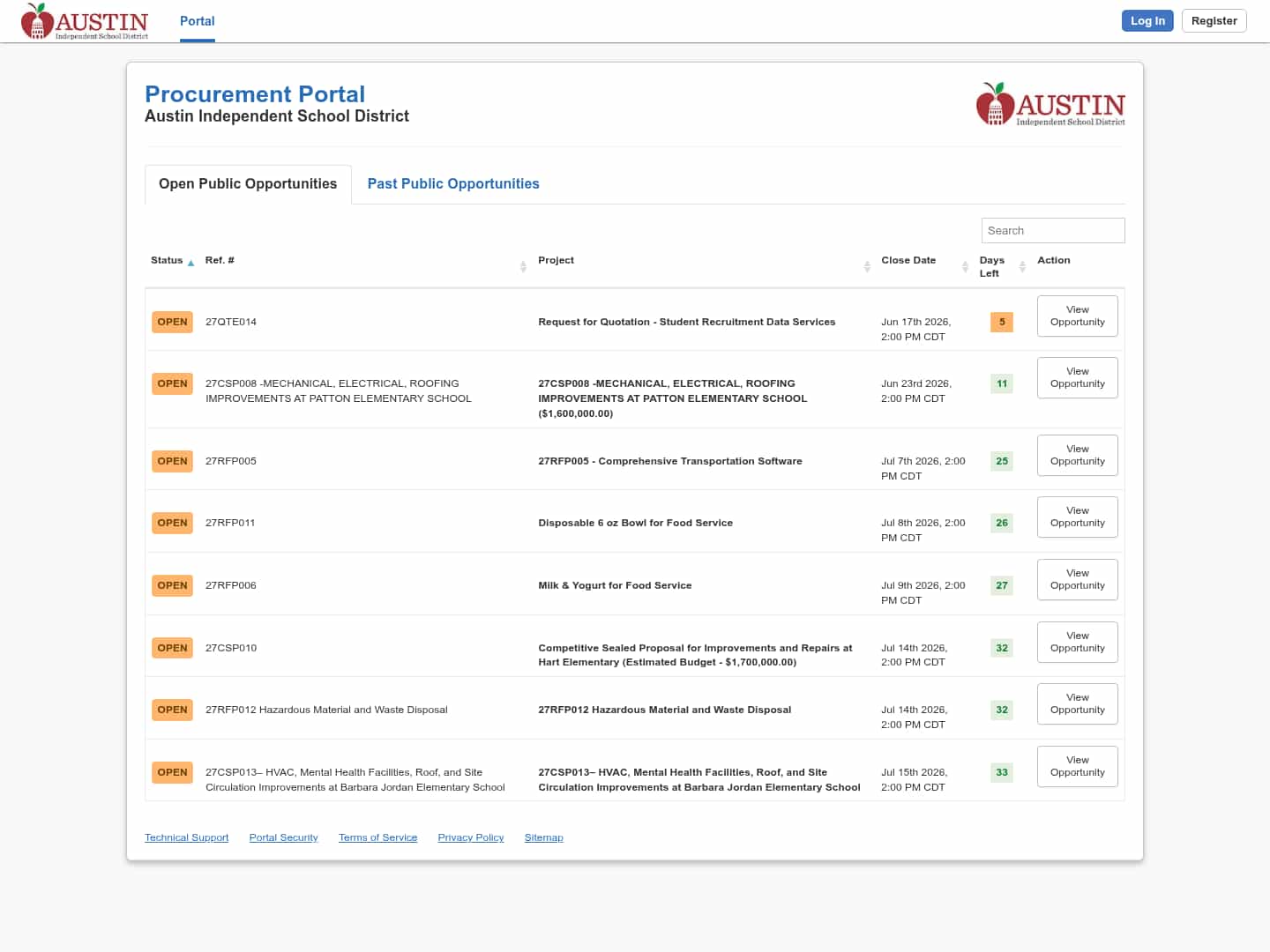Open the Technical Support footer link
This screenshot has height=952, width=1270.
click(186, 837)
